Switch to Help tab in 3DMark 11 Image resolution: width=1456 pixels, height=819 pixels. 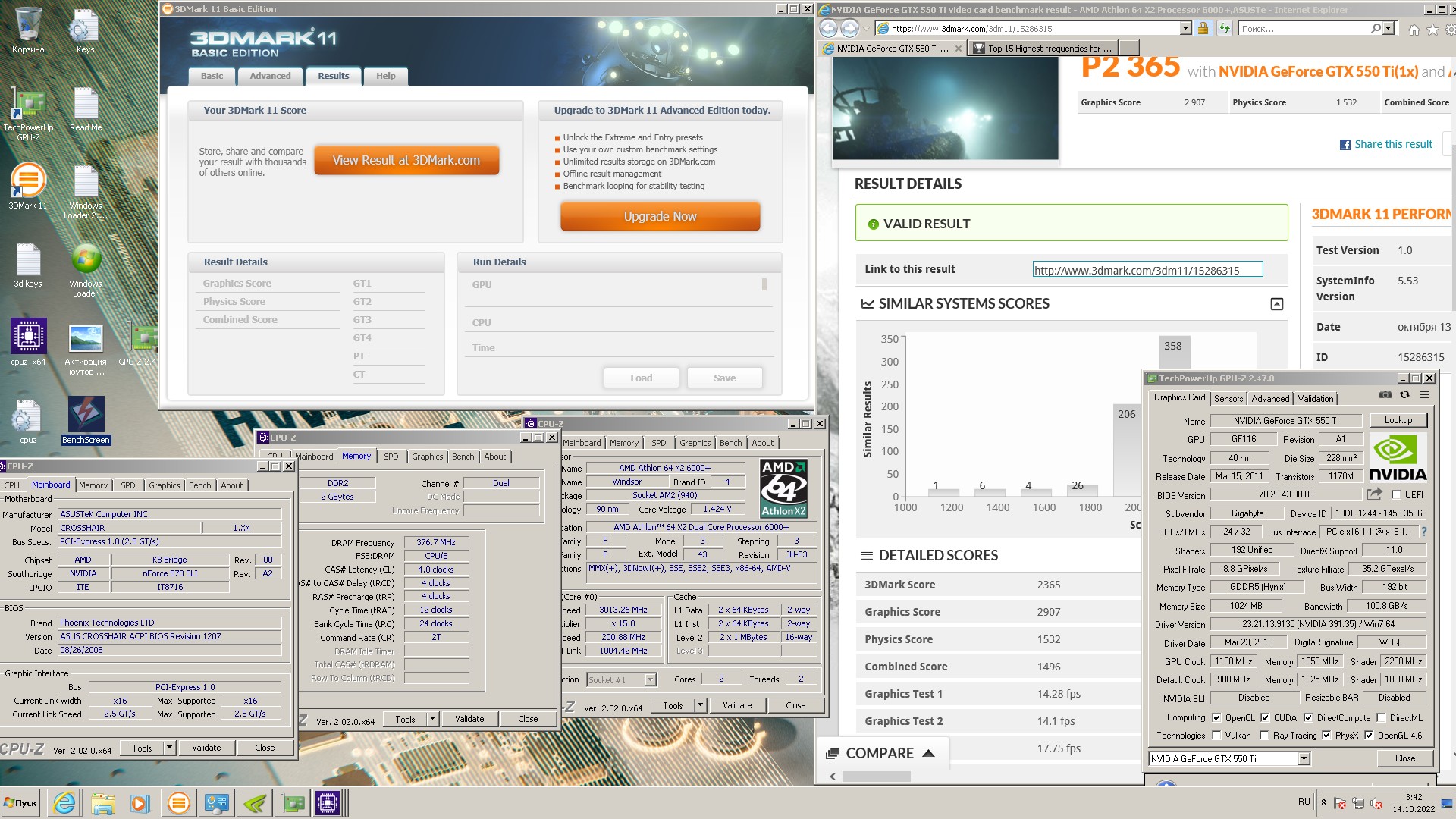385,76
